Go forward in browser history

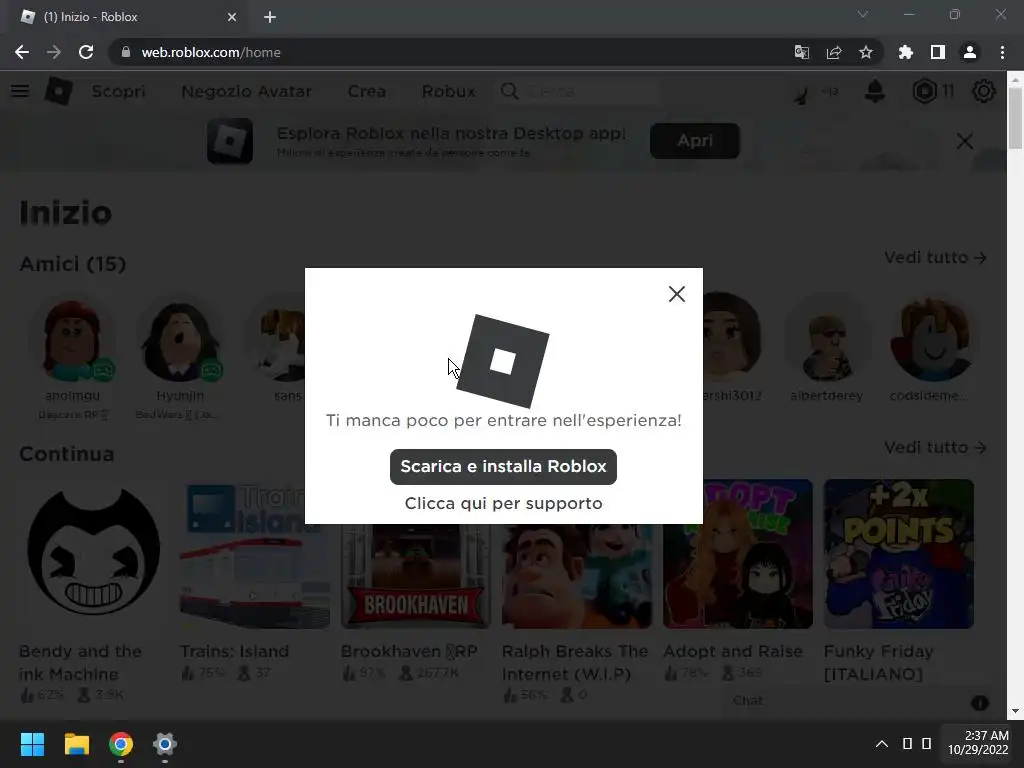[x=54, y=52]
